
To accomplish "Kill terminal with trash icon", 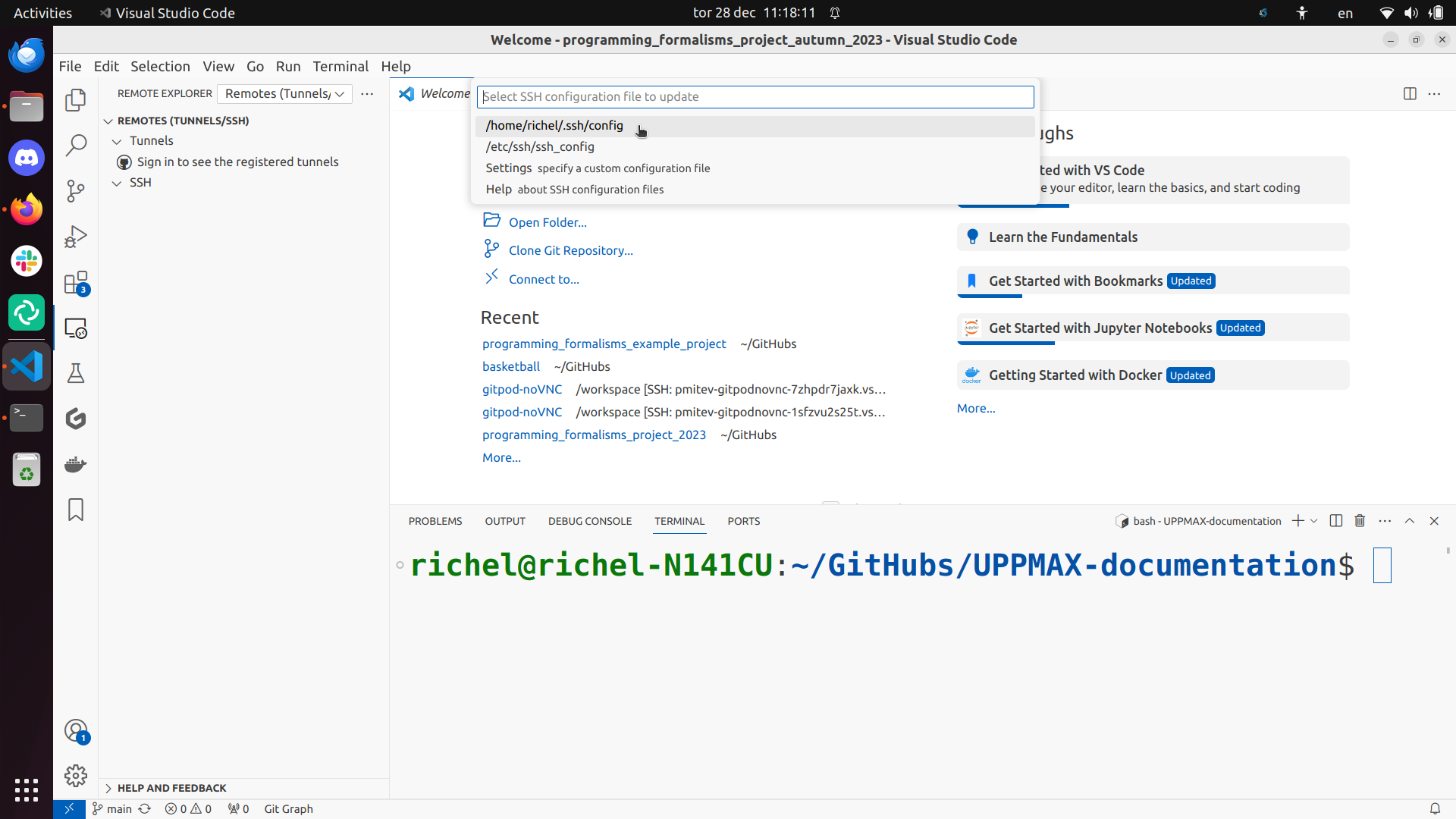I will (x=1360, y=521).
